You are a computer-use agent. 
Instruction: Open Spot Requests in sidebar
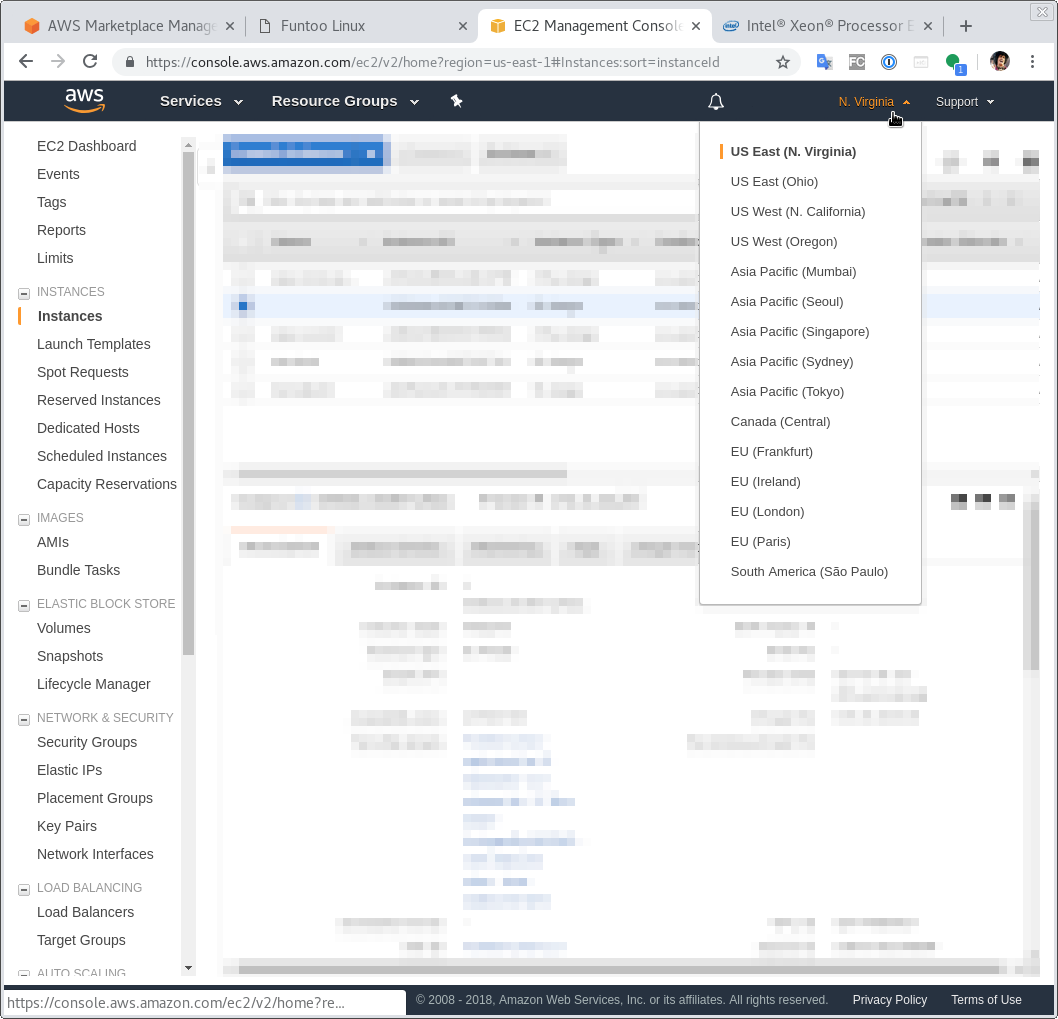click(x=82, y=373)
